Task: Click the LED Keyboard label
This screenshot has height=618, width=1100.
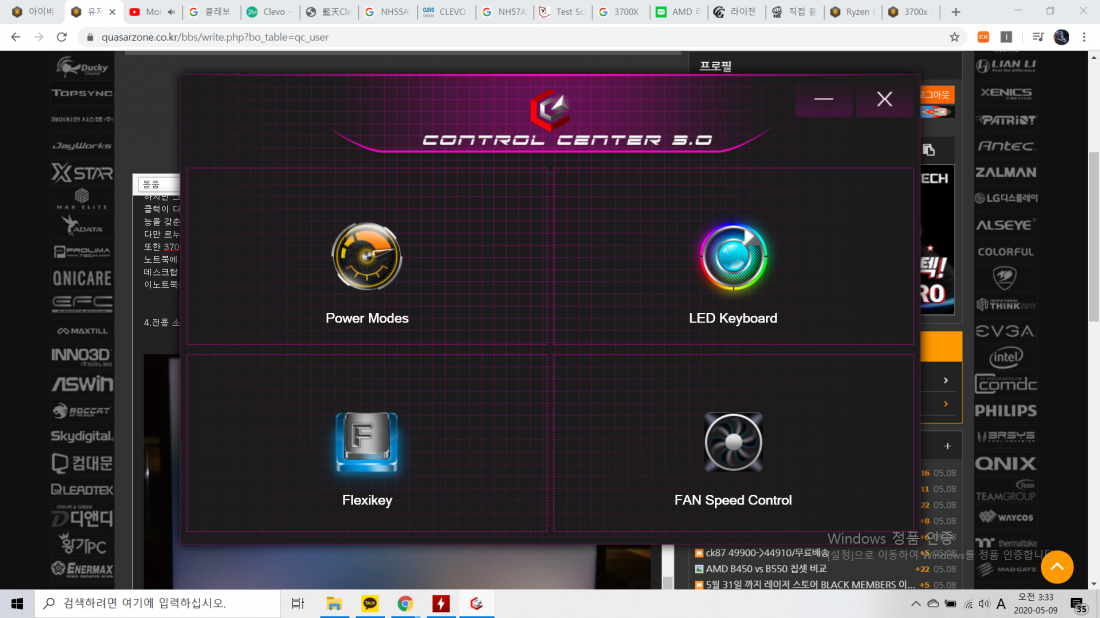Action: point(733,318)
